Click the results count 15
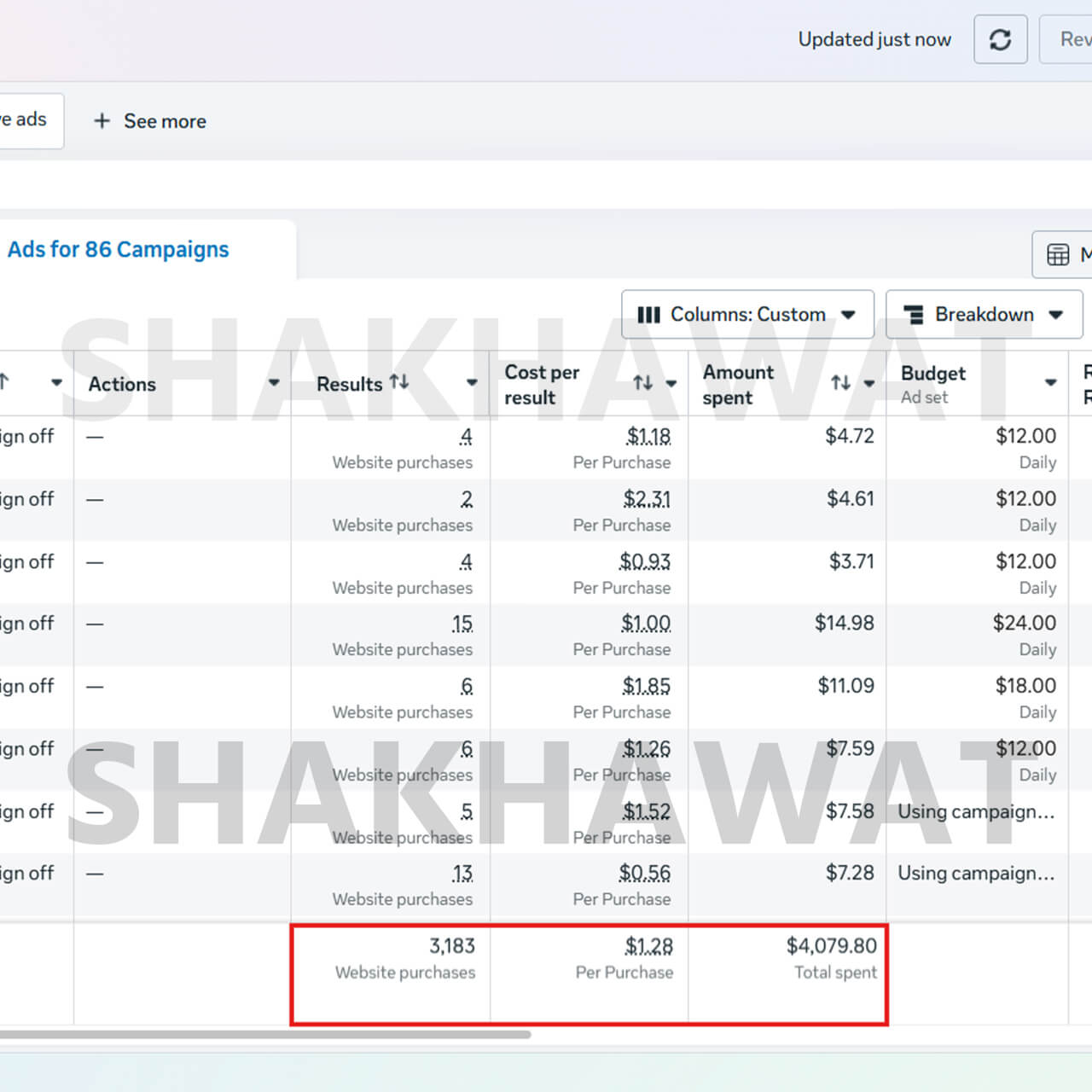The width and height of the screenshot is (1092, 1092). click(x=462, y=624)
